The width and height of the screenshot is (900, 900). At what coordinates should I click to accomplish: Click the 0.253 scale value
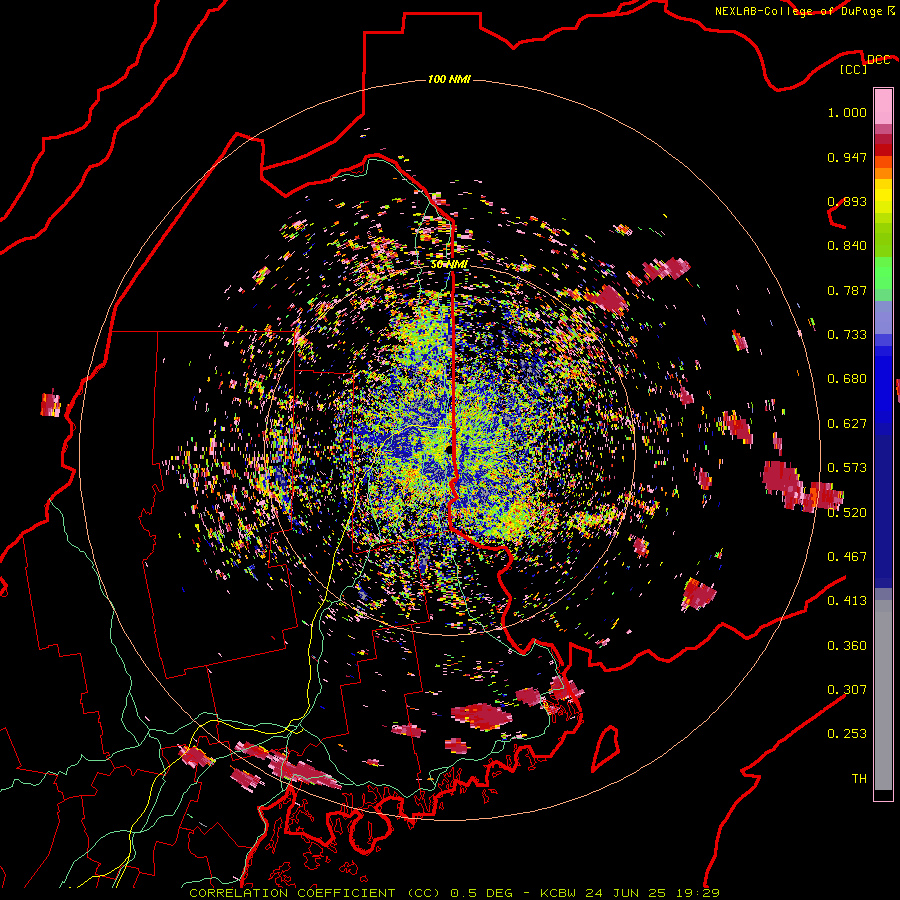point(847,734)
